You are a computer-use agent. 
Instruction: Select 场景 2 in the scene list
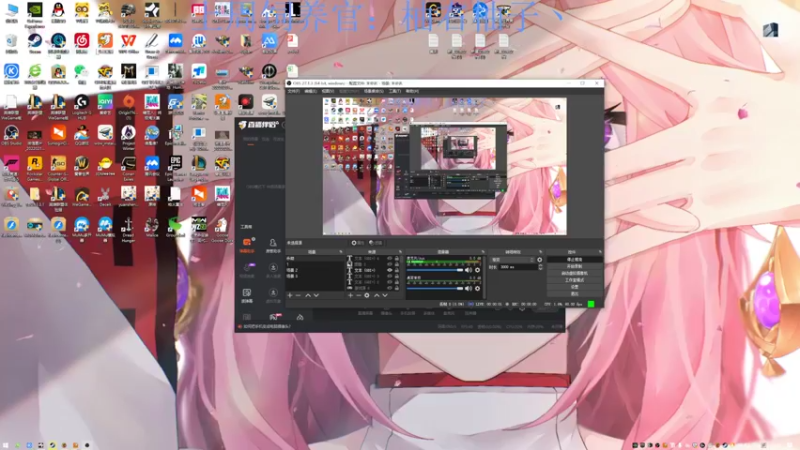click(x=315, y=270)
